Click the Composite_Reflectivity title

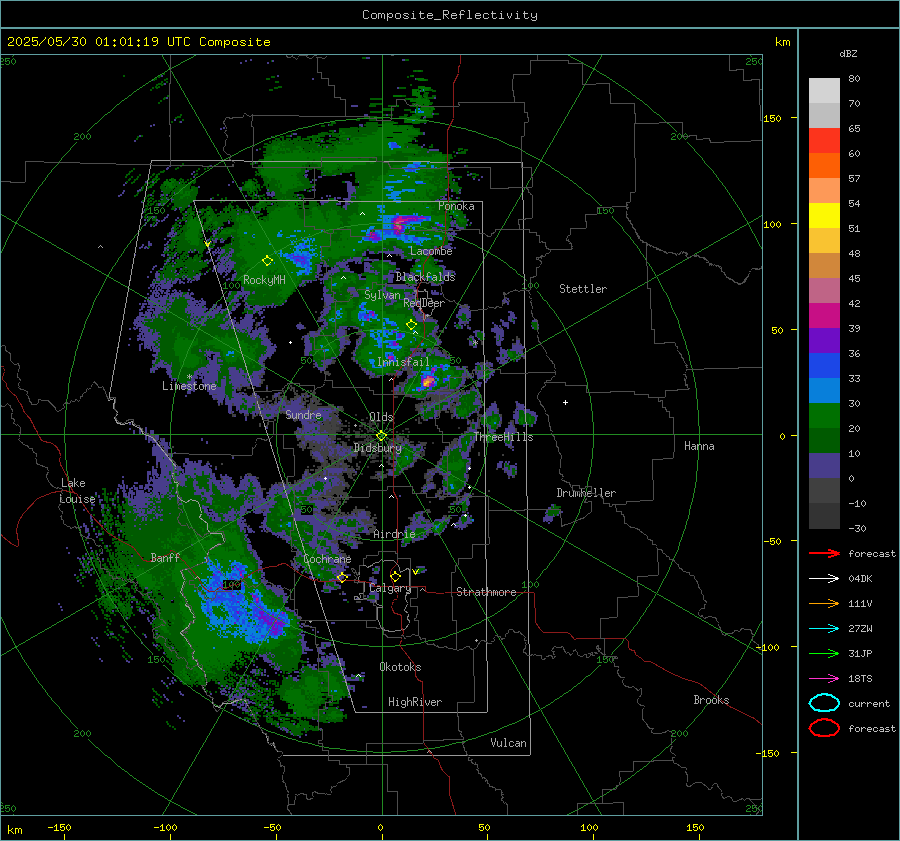tap(449, 15)
